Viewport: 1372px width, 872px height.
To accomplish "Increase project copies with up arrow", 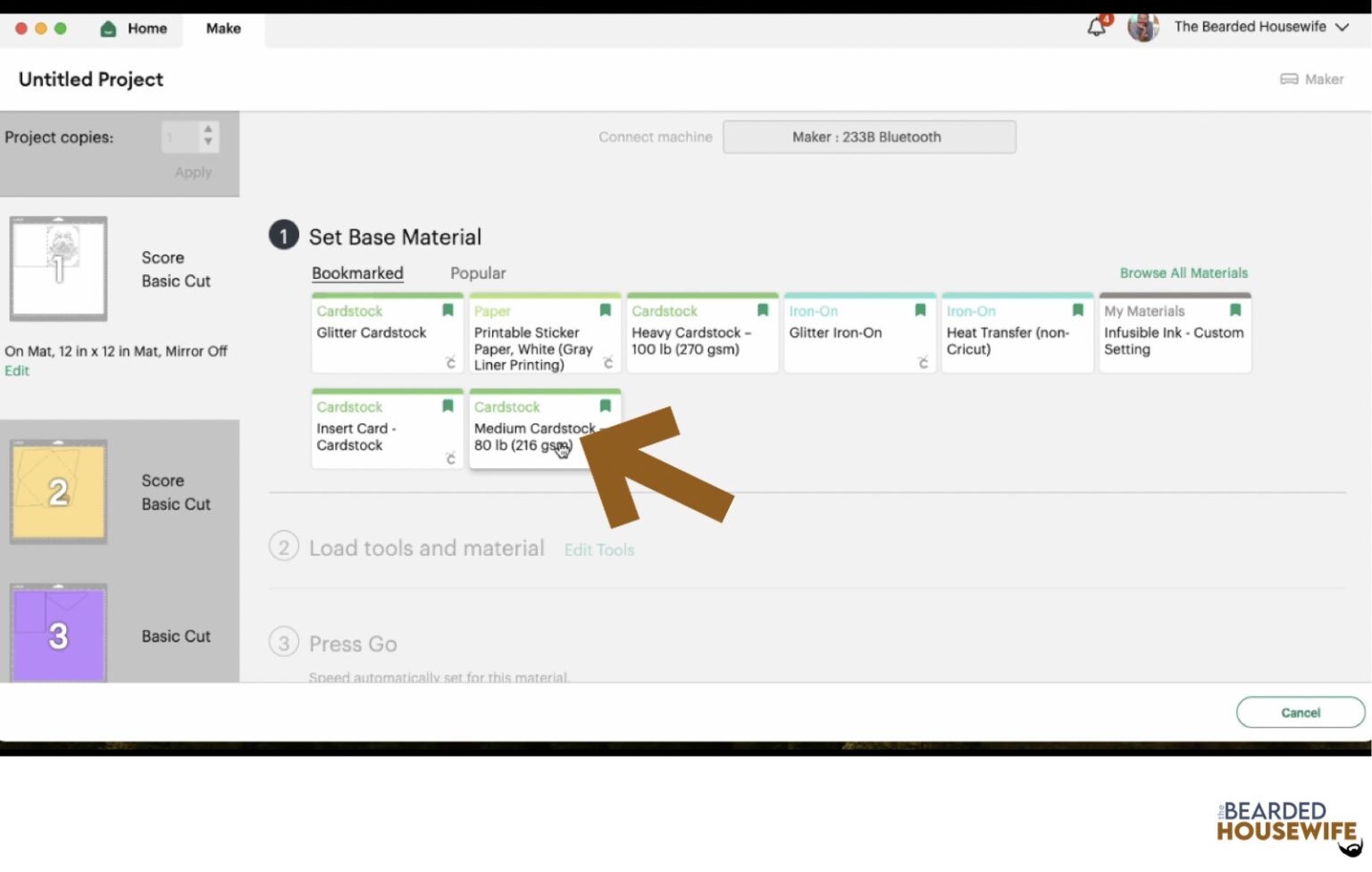I will coord(208,130).
